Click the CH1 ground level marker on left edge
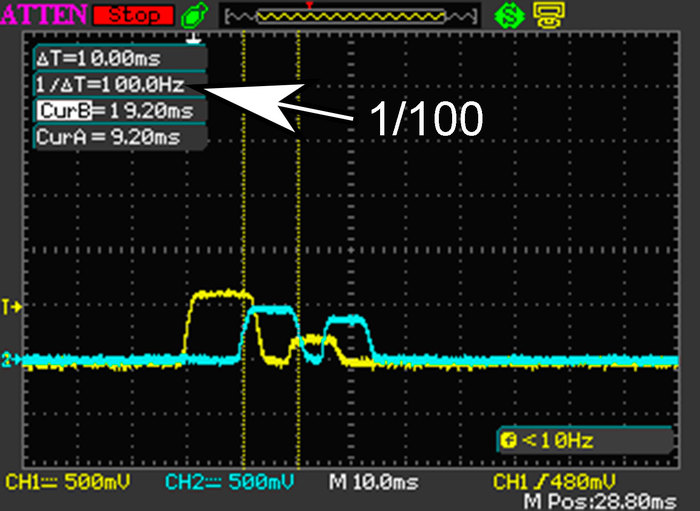700x511 pixels. (x=12, y=305)
